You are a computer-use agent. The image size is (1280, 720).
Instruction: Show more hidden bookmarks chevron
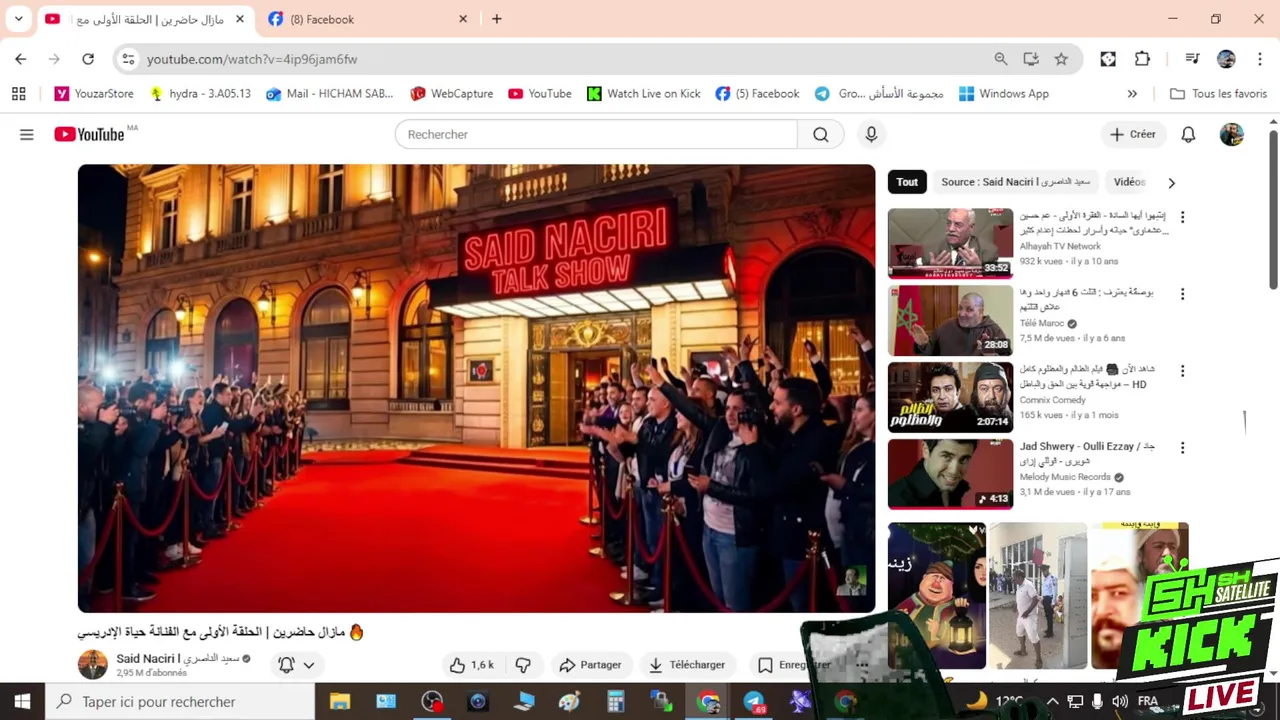(1132, 93)
